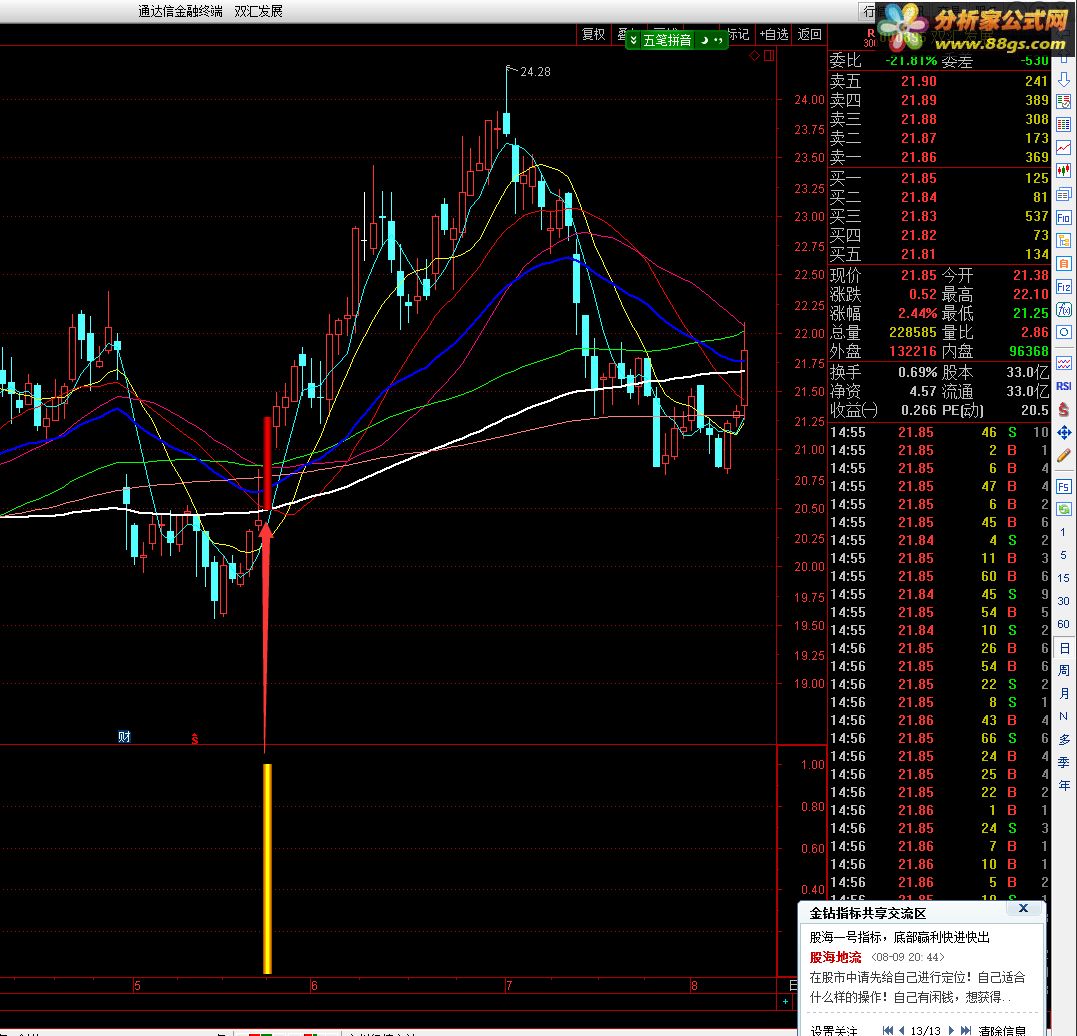This screenshot has height=1036, width=1077.
Task: Select the N custom-day period
Action: tap(1063, 716)
